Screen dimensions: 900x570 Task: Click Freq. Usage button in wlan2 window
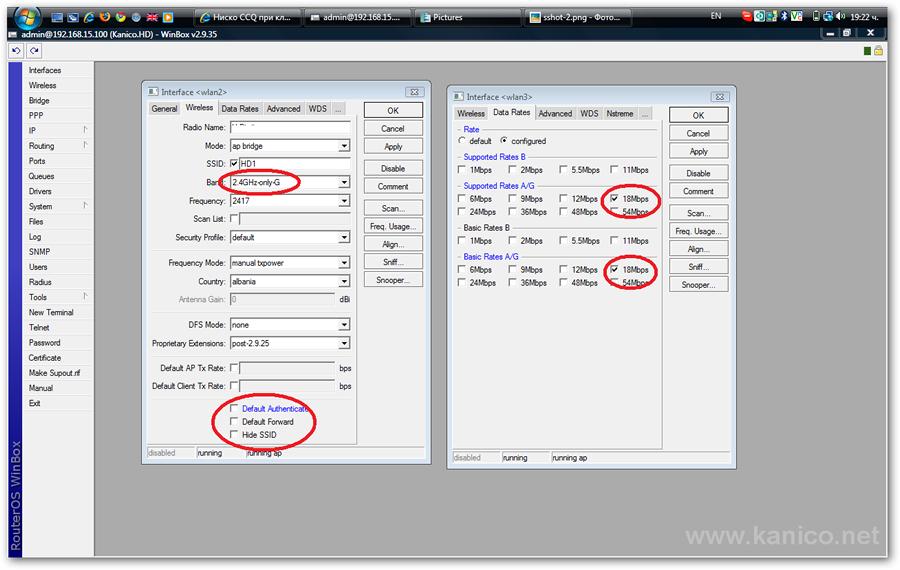tap(393, 226)
